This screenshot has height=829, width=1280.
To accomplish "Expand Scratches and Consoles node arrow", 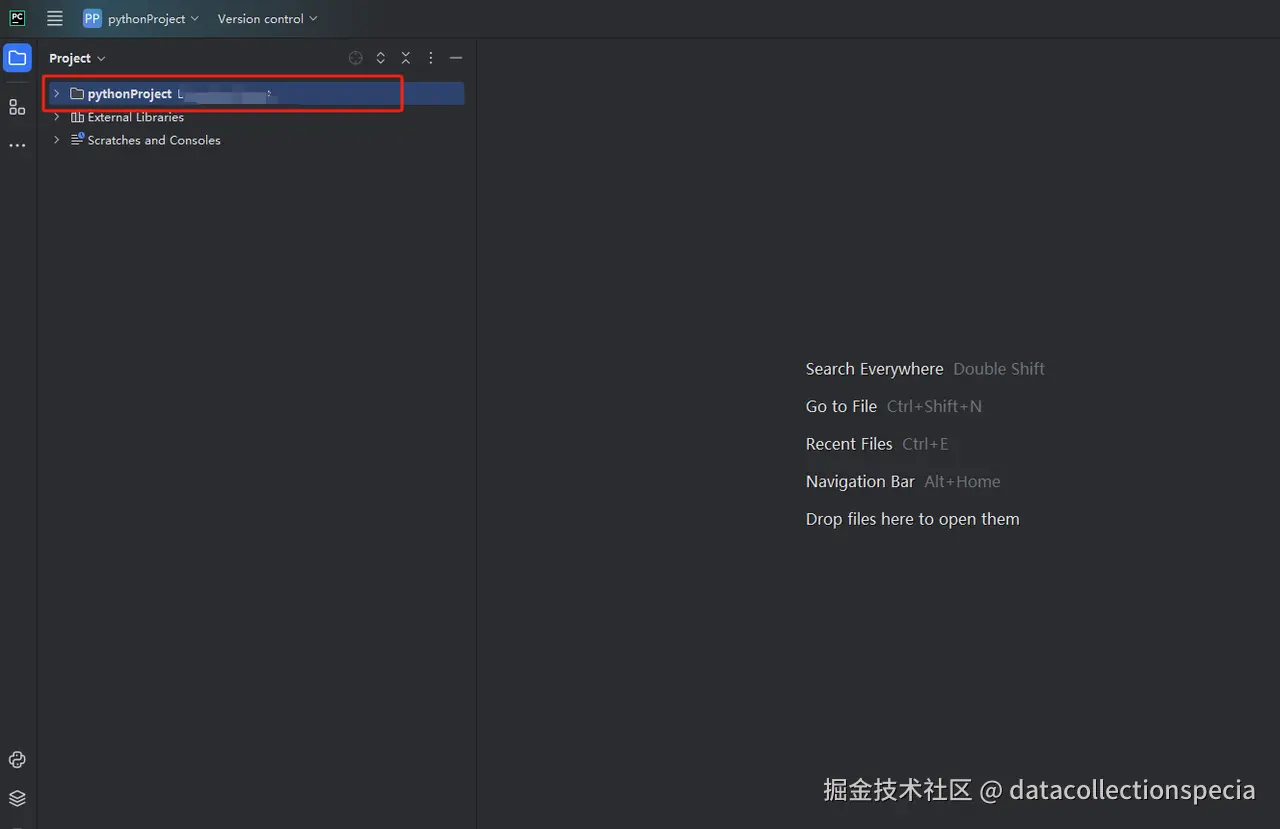I will [x=56, y=140].
